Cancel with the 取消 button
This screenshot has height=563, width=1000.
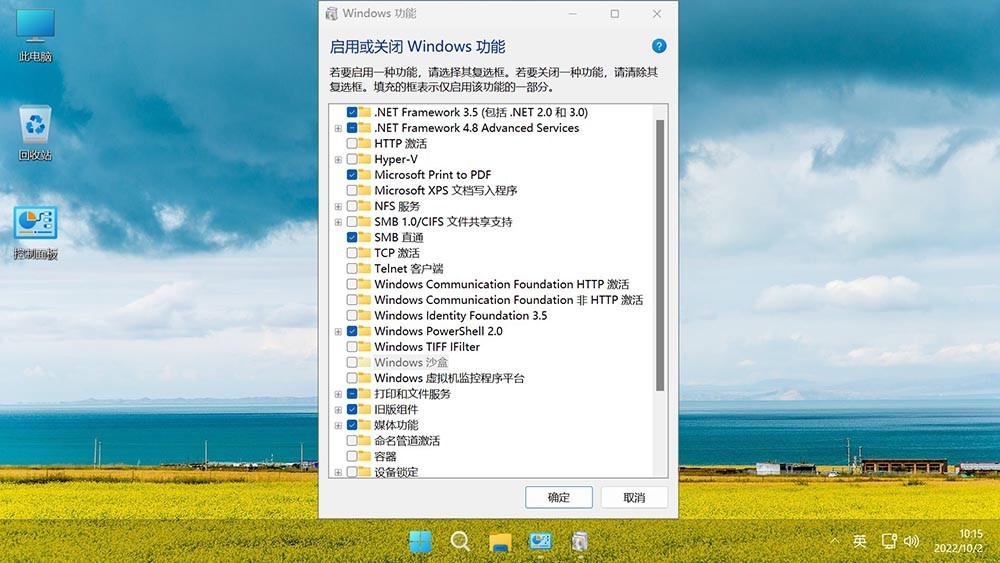tap(634, 497)
